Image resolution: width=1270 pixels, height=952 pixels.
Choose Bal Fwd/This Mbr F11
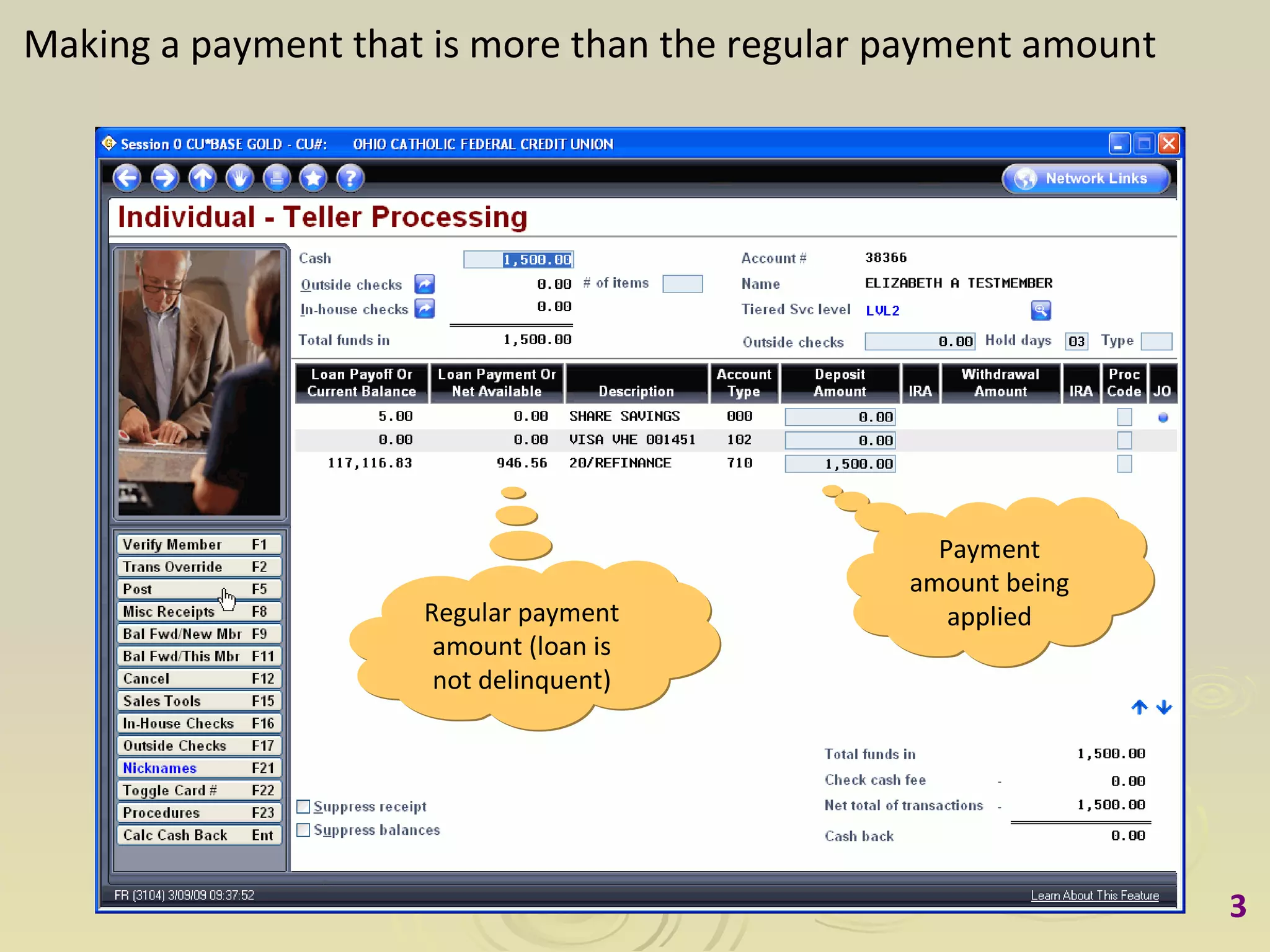click(199, 656)
